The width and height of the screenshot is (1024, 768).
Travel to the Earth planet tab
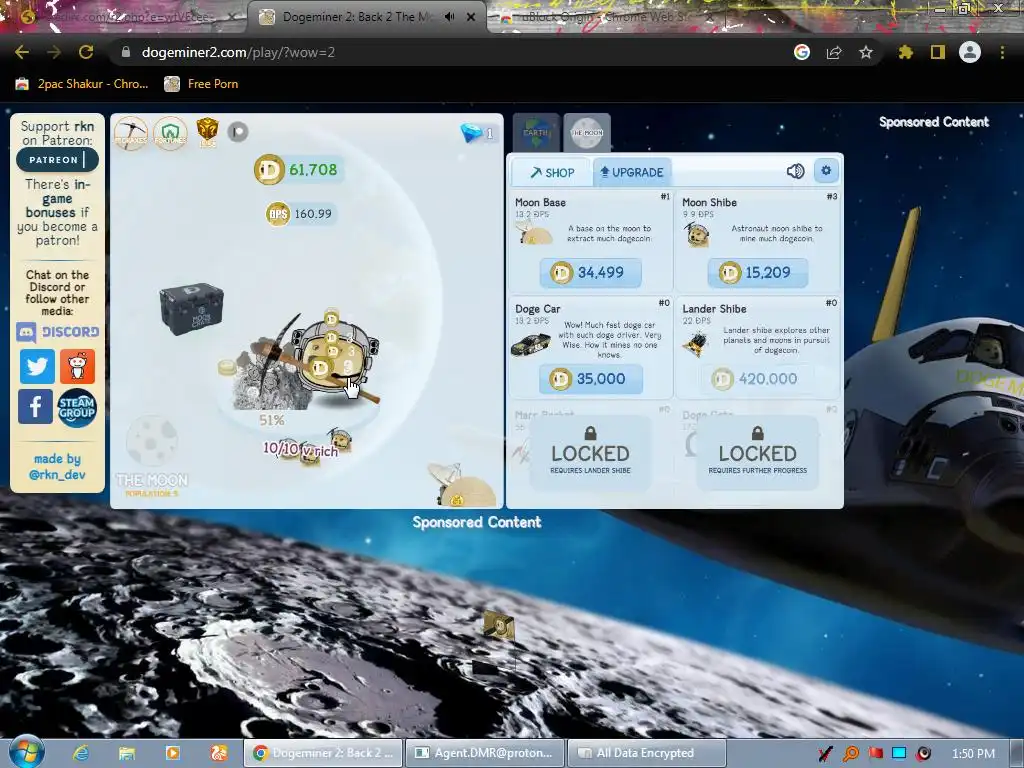[x=536, y=133]
